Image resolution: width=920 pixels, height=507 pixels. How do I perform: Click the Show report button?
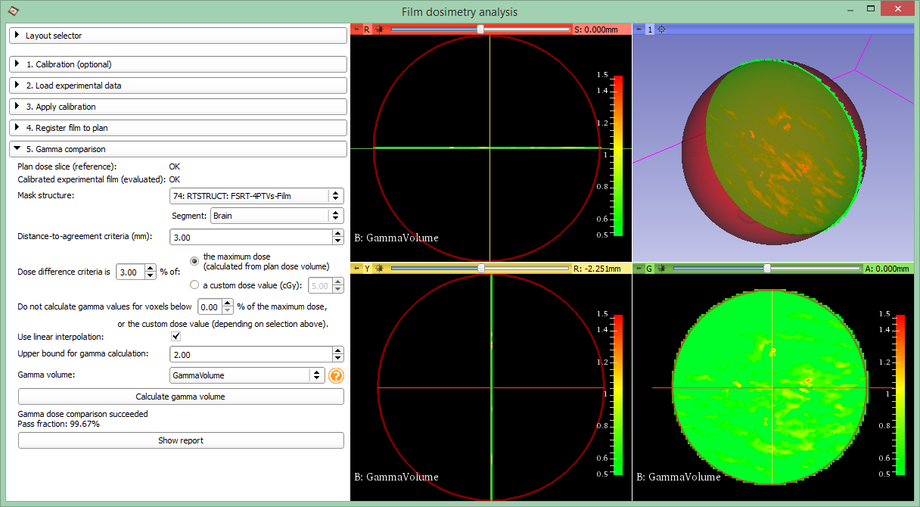[x=180, y=440]
